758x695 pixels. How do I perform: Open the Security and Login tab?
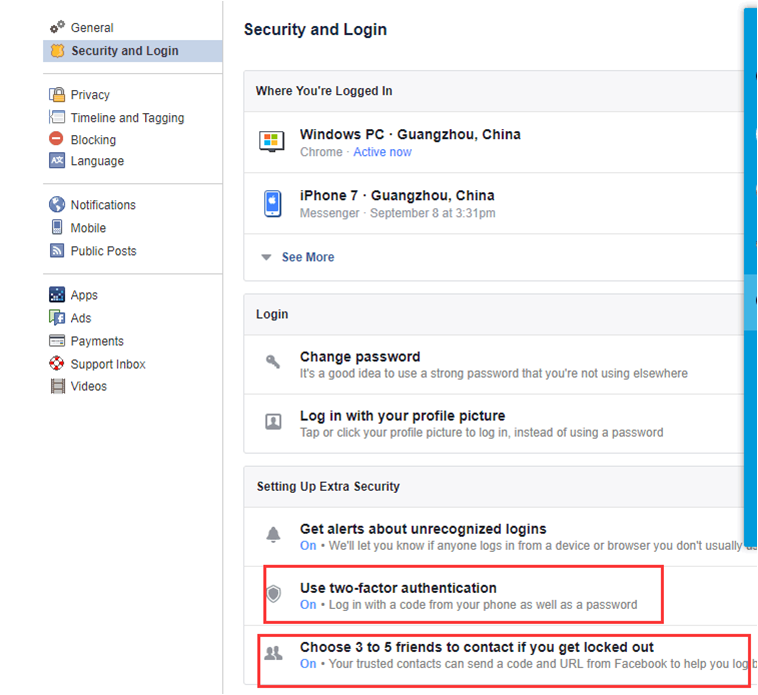pyautogui.click(x=124, y=51)
